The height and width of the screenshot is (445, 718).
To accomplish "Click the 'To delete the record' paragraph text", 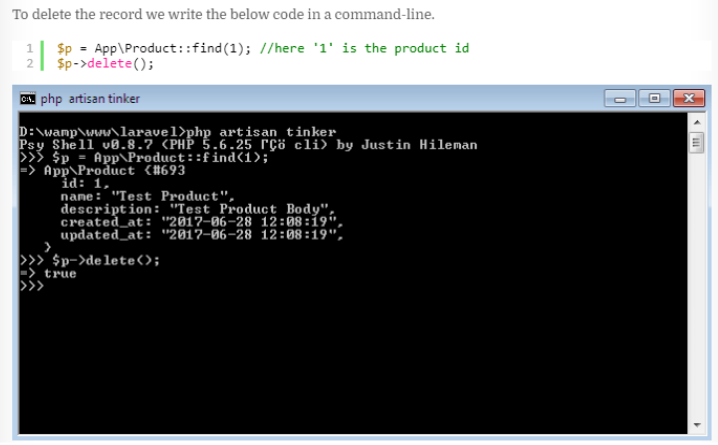I will pos(223,14).
